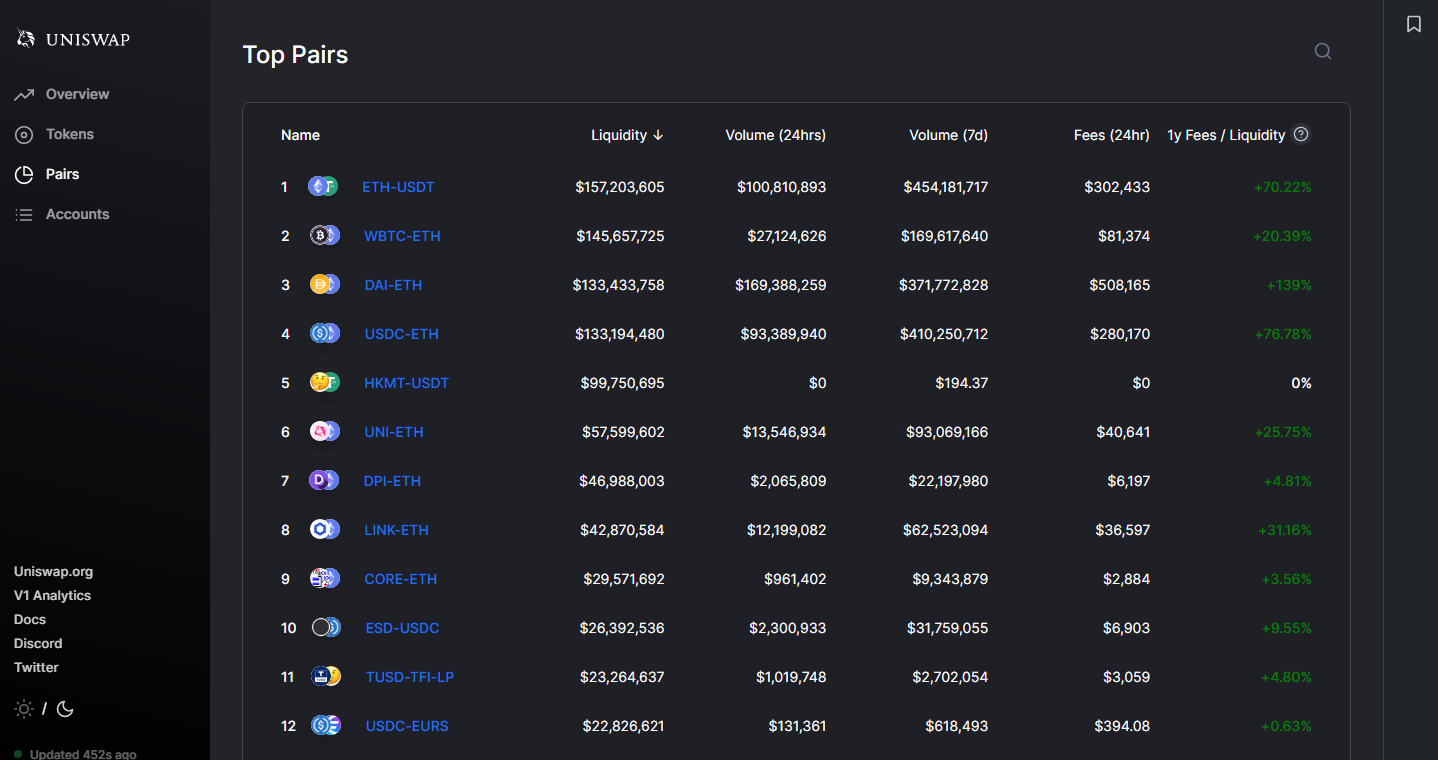Click the WBTC-ETH pair token icon
The image size is (1438, 760).
tap(324, 236)
